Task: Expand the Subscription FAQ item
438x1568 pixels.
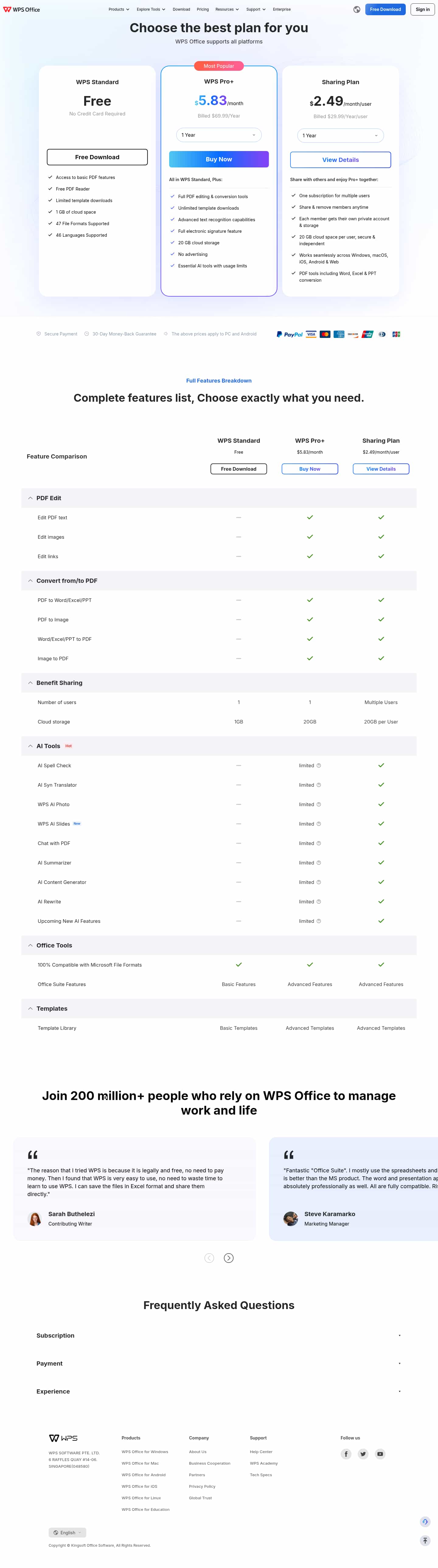Action: tap(219, 1336)
